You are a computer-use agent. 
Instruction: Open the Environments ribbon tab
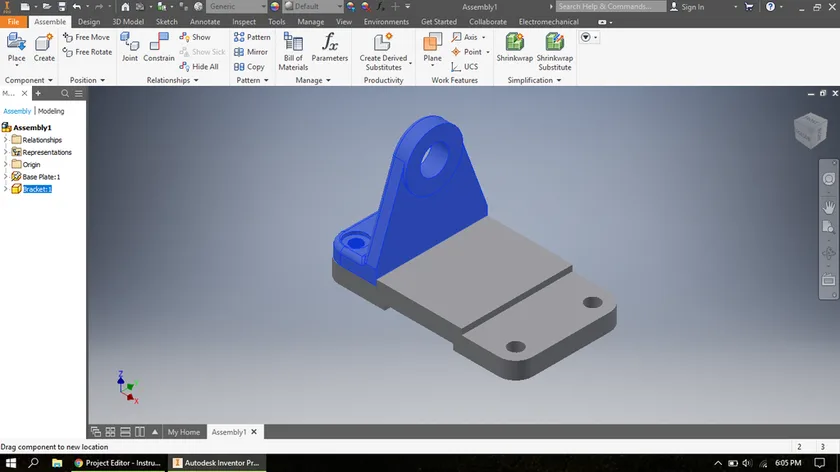(386, 21)
